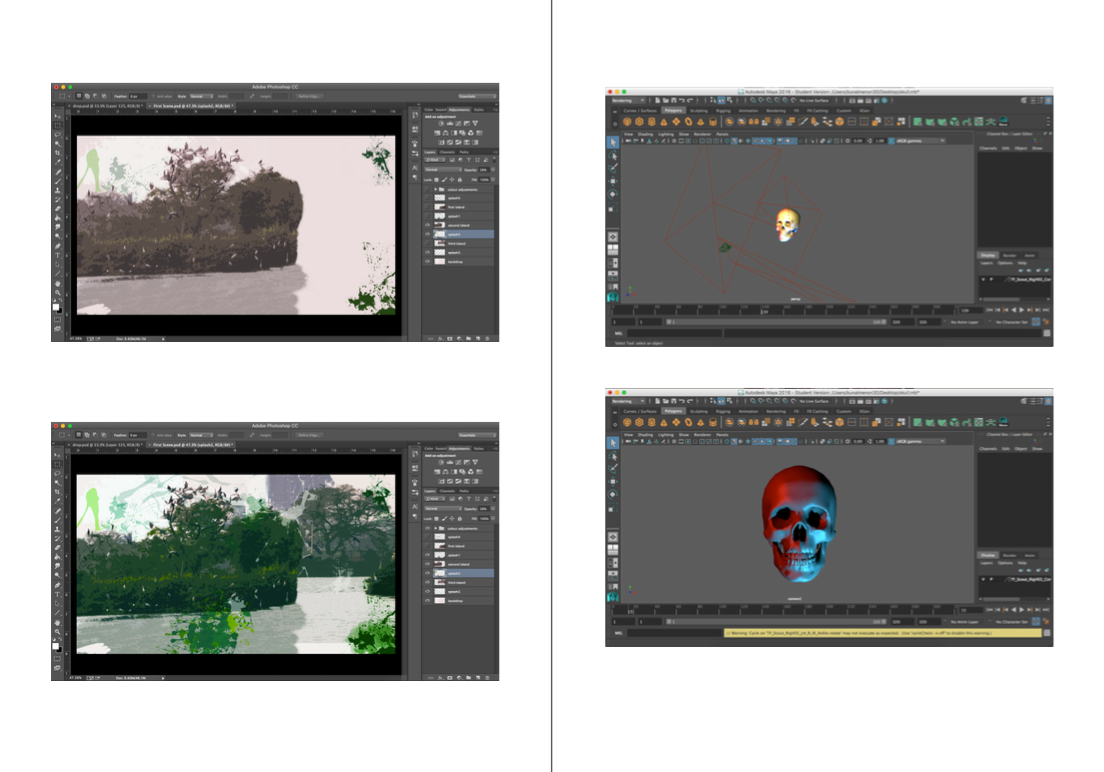Image resolution: width=1104 pixels, height=772 pixels.
Task: Click polygon torus shelf icon in upper Maya window
Action: coord(689,121)
